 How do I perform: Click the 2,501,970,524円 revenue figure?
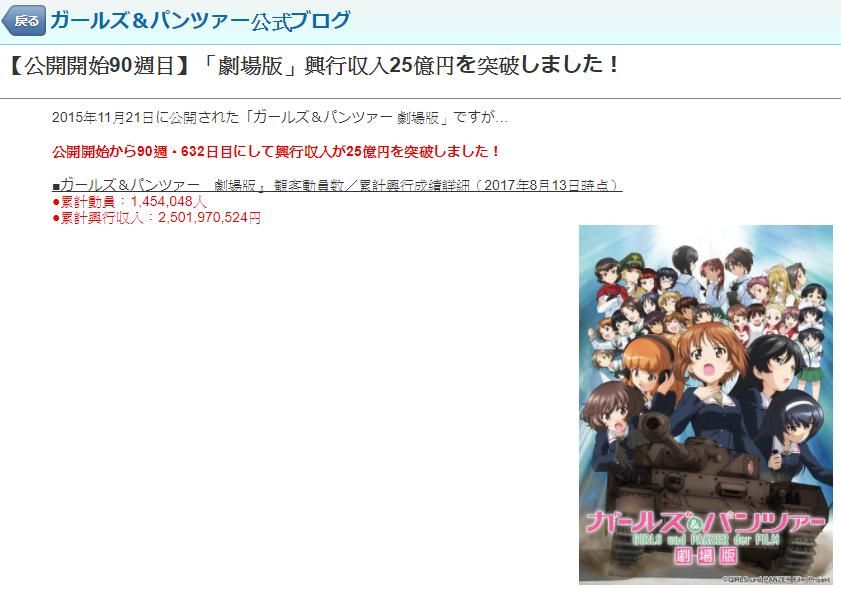pos(209,218)
